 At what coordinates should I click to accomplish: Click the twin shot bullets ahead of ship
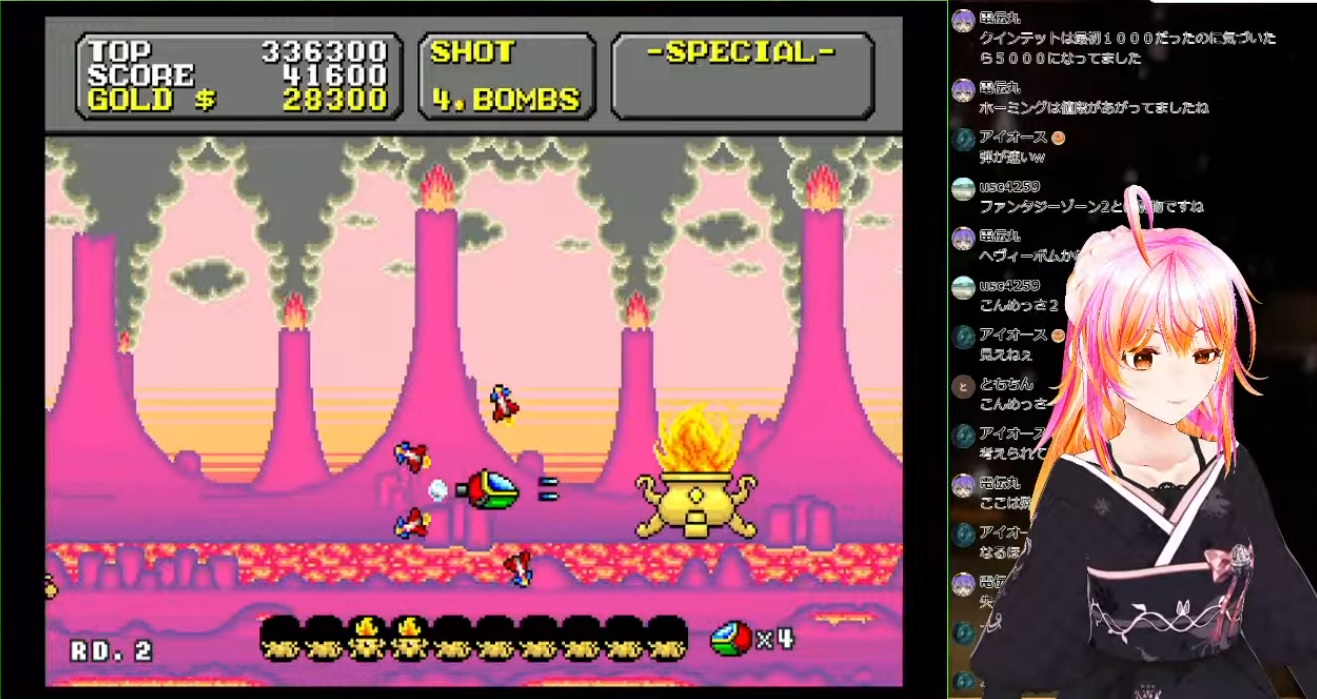pyautogui.click(x=547, y=488)
